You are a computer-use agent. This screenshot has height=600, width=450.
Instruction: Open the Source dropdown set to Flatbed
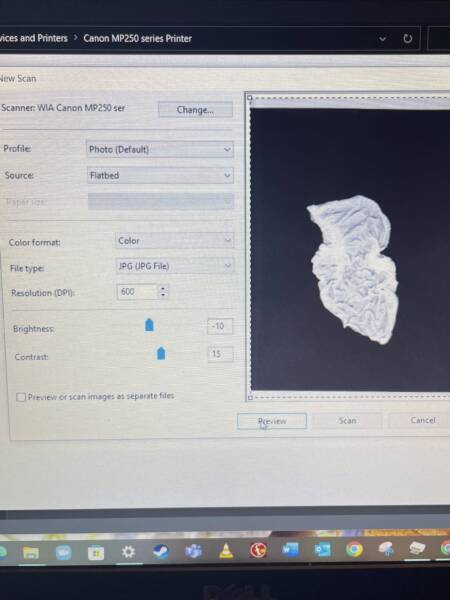(160, 175)
